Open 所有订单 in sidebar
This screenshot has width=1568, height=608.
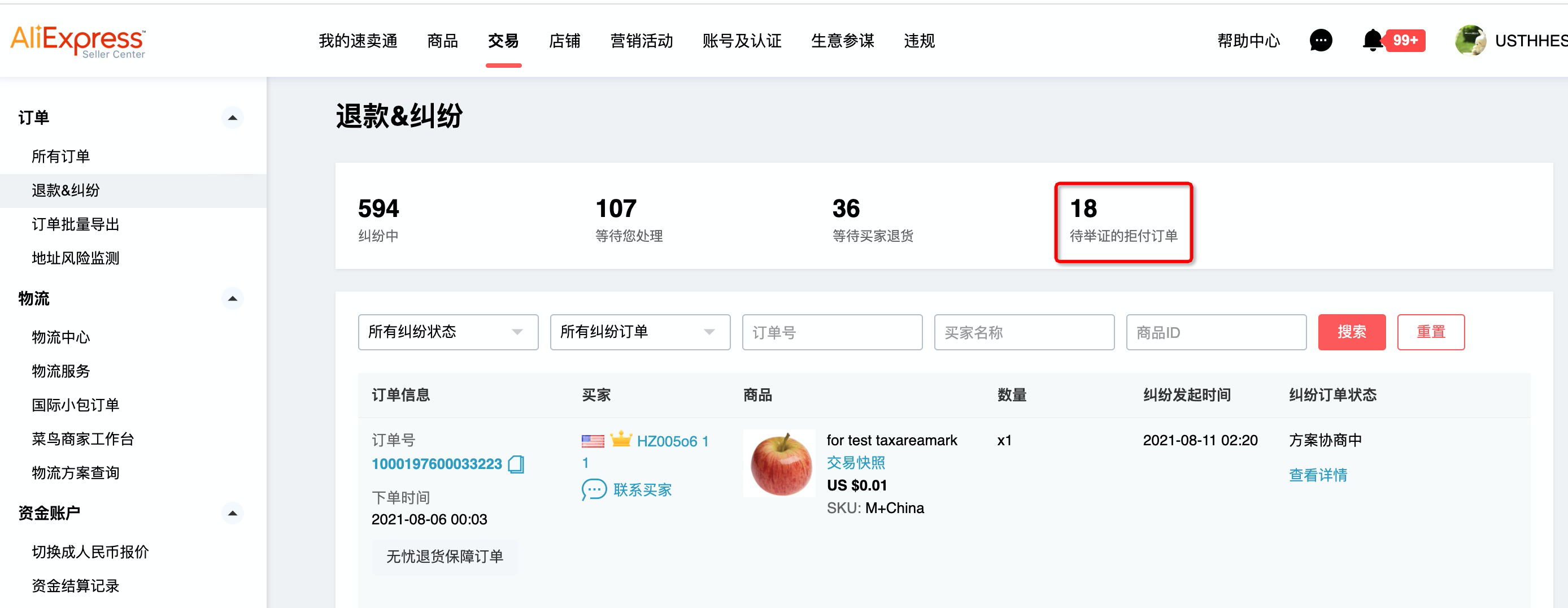coord(61,157)
